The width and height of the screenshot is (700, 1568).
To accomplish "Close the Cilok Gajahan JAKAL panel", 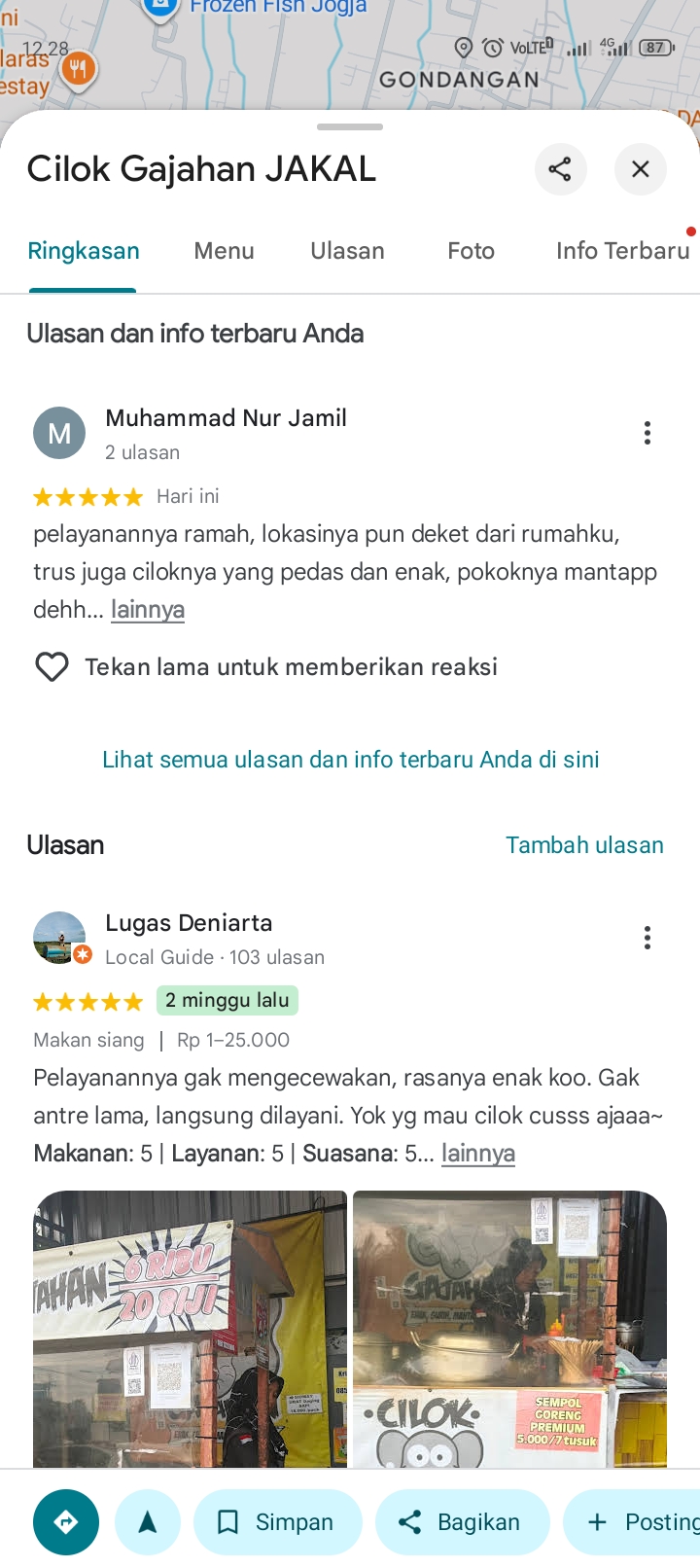I will pyautogui.click(x=640, y=169).
